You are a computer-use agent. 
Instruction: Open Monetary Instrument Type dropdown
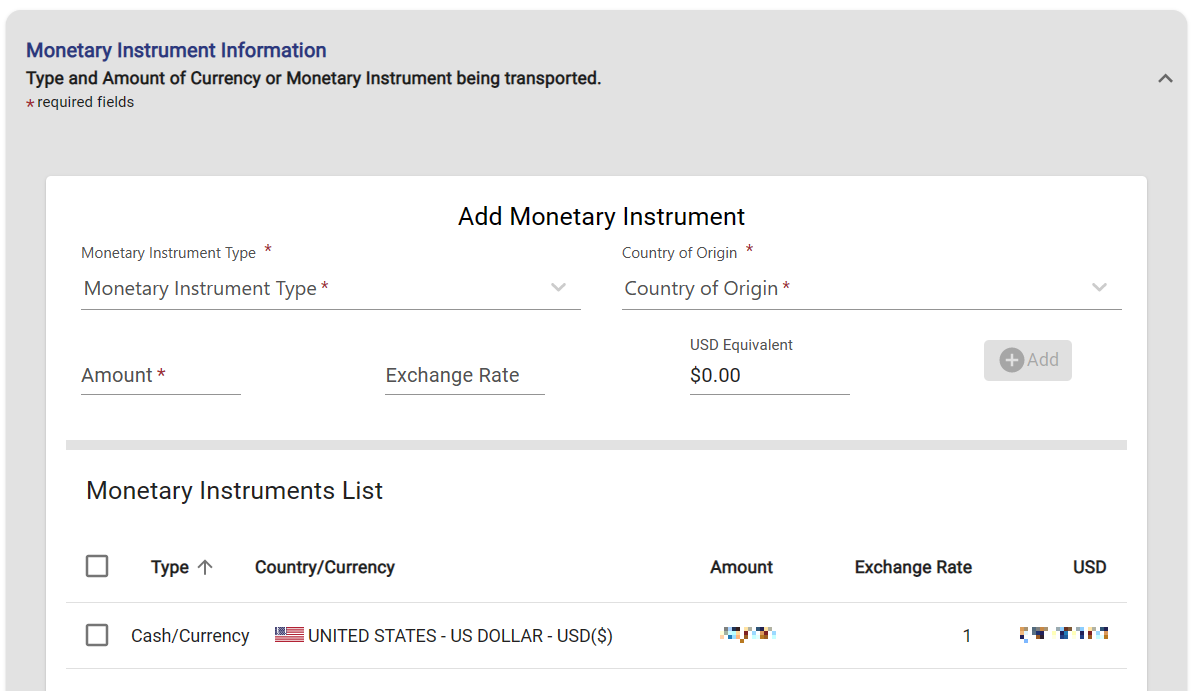(330, 289)
